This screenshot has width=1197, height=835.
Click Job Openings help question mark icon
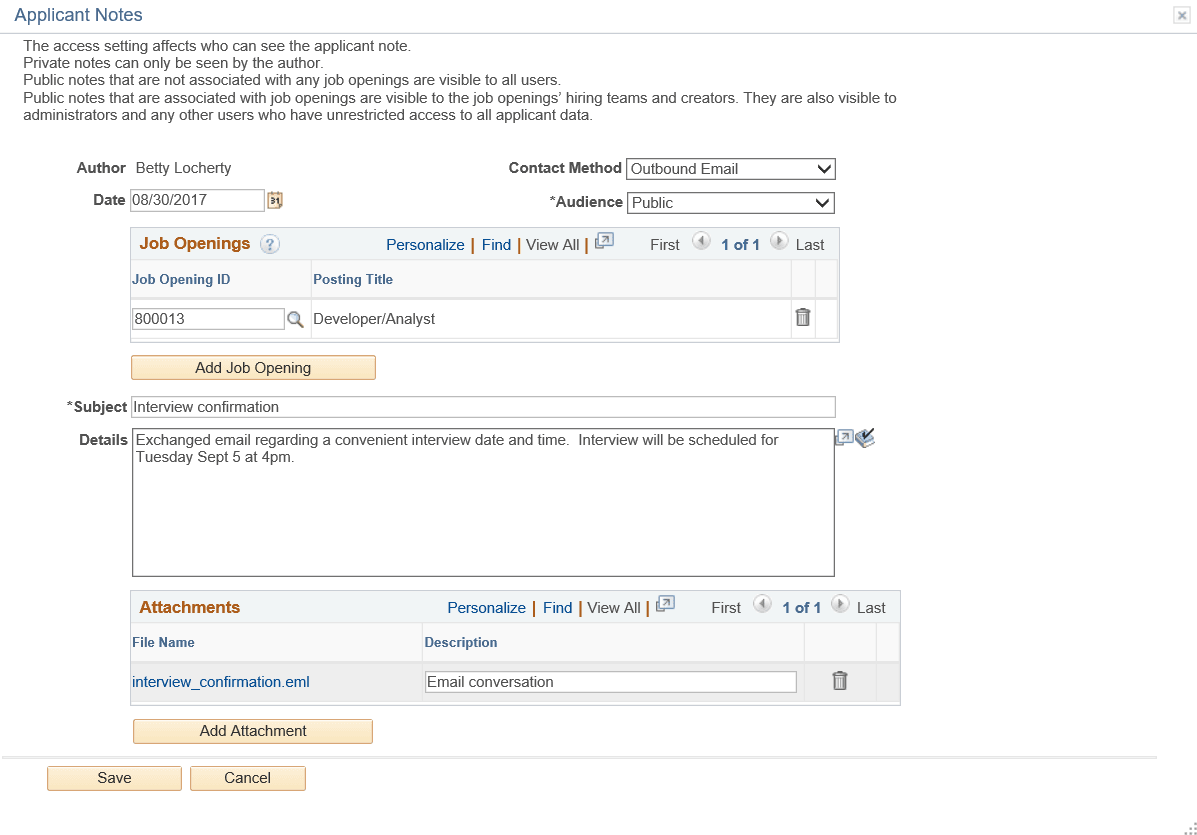tap(269, 244)
